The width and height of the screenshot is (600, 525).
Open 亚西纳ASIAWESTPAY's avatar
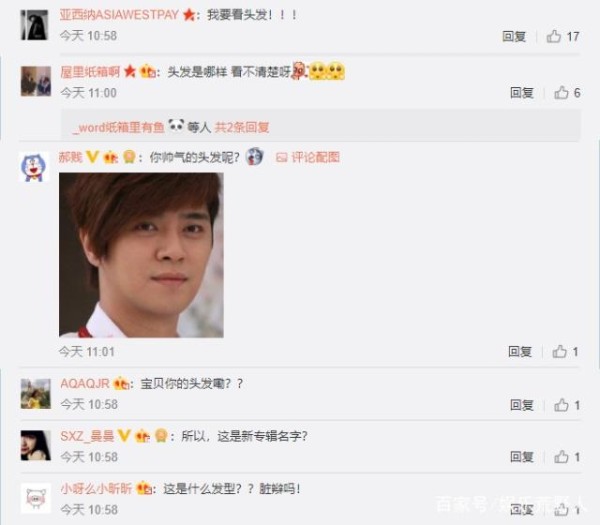pos(34,25)
